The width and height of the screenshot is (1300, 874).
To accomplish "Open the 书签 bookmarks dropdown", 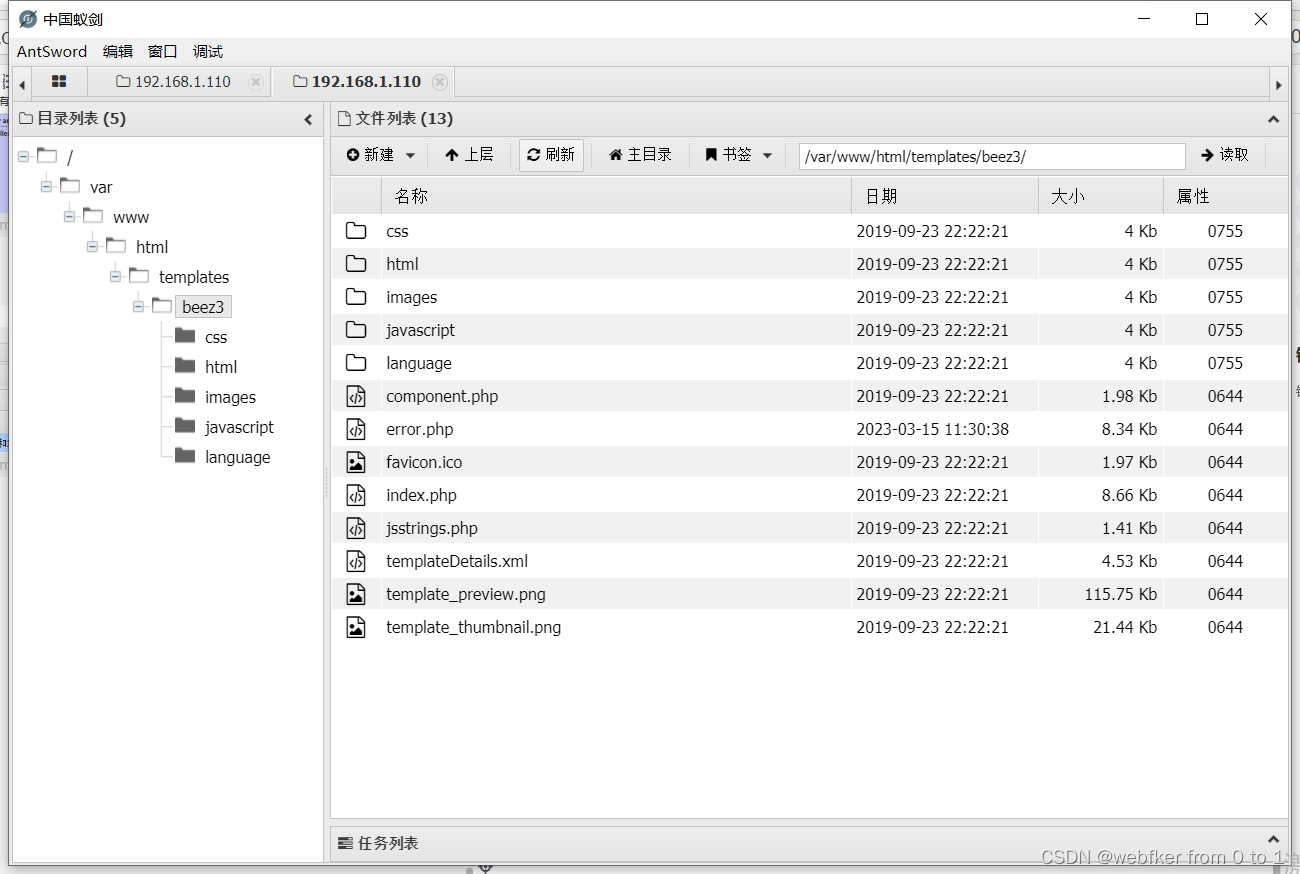I will point(738,155).
